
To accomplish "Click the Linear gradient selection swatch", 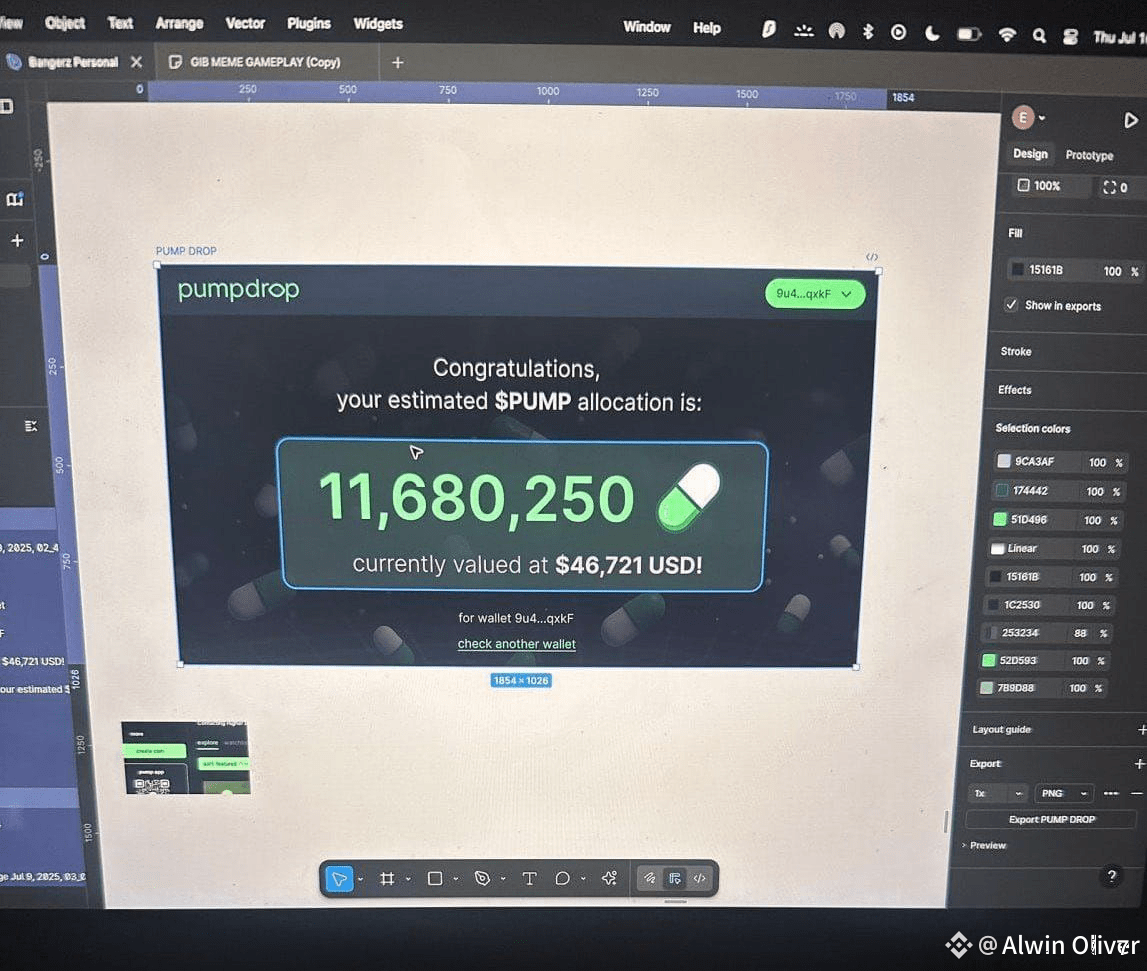I will pos(997,548).
